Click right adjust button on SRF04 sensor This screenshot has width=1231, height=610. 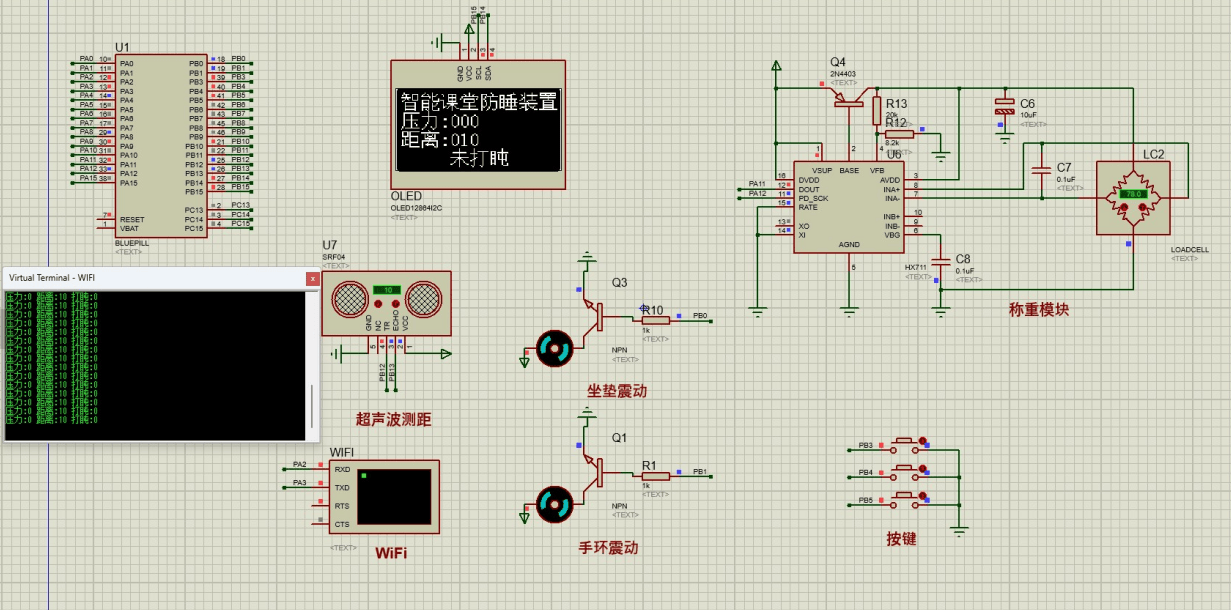395,306
